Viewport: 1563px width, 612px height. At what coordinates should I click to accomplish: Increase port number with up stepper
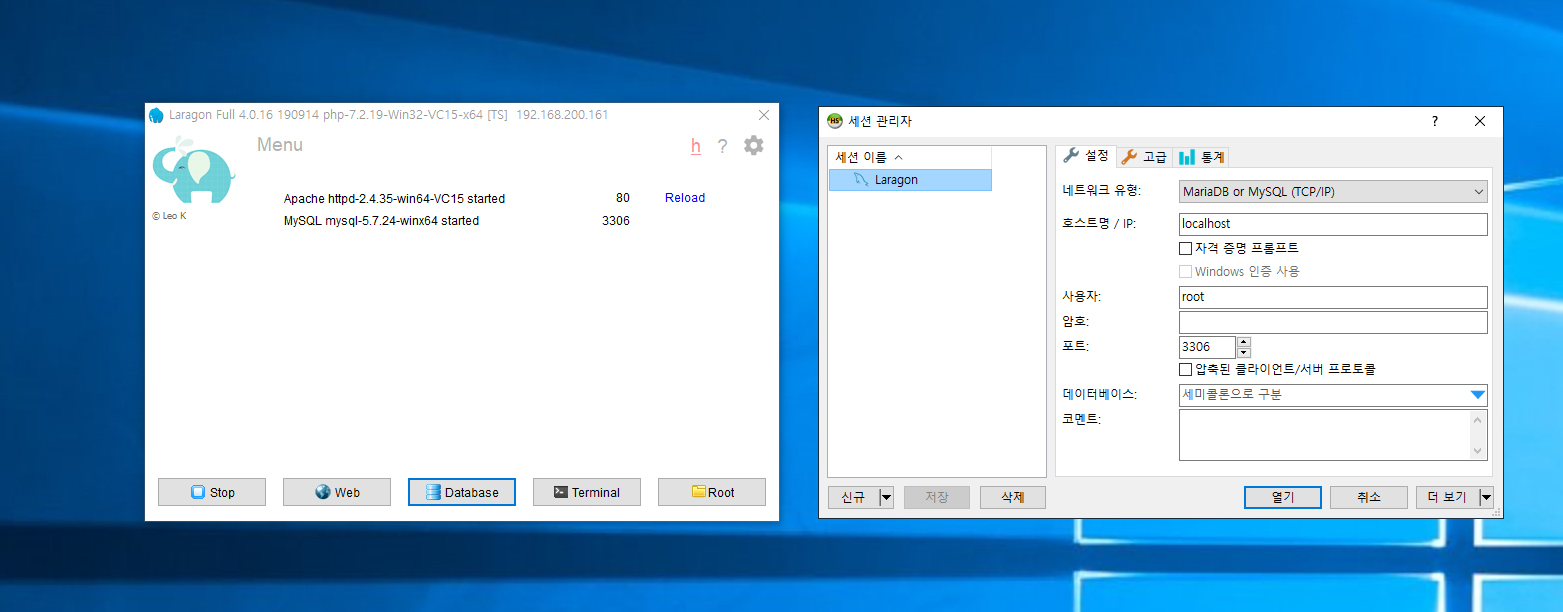point(1244,342)
